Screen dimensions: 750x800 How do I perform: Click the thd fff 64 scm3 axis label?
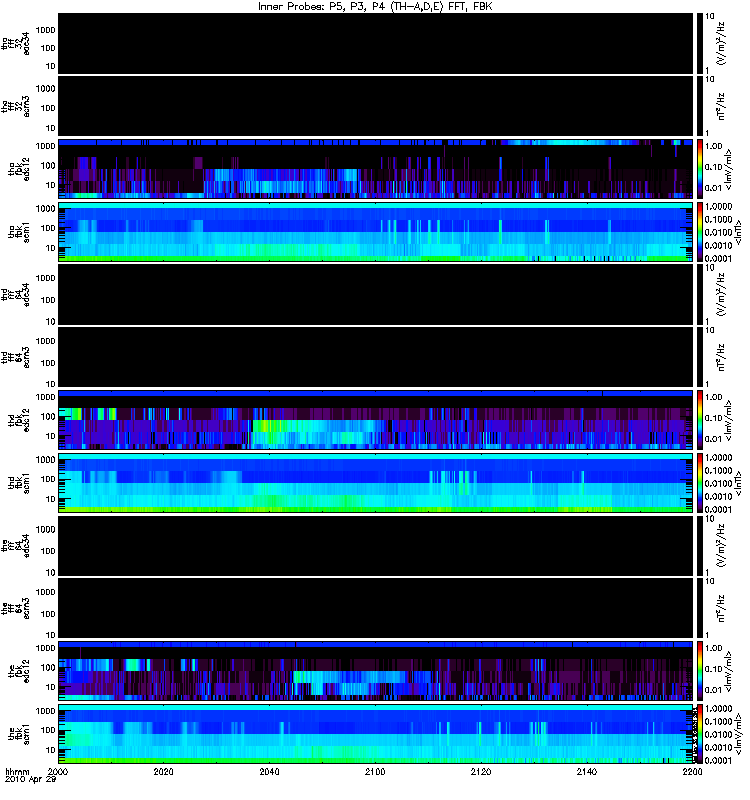tap(15, 357)
